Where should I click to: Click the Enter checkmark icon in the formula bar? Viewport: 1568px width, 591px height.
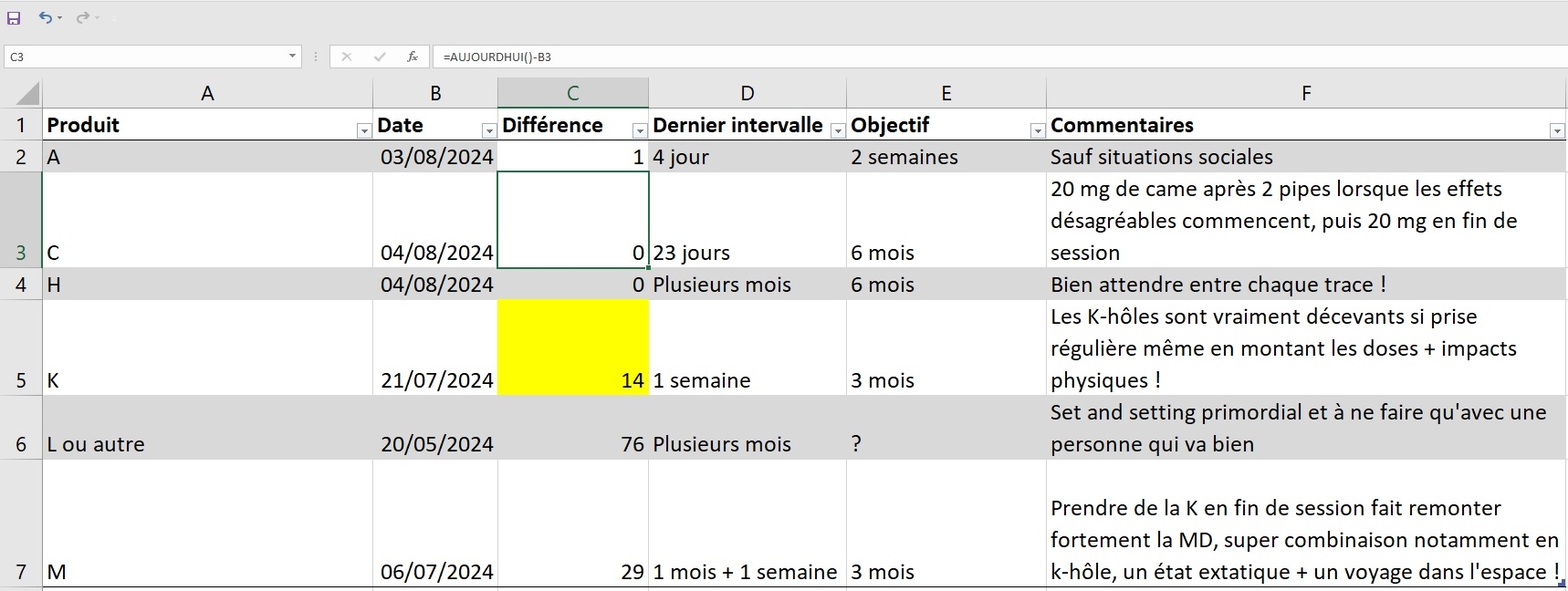380,57
